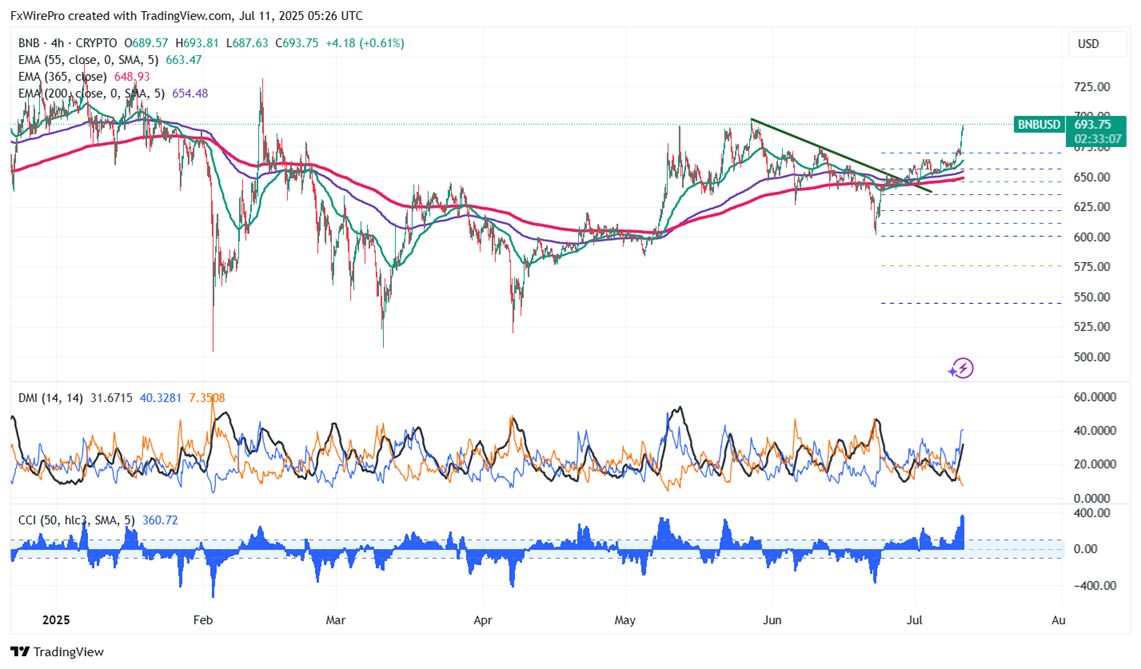Click the Jun label on time axis
This screenshot has width=1141, height=669.
772,620
